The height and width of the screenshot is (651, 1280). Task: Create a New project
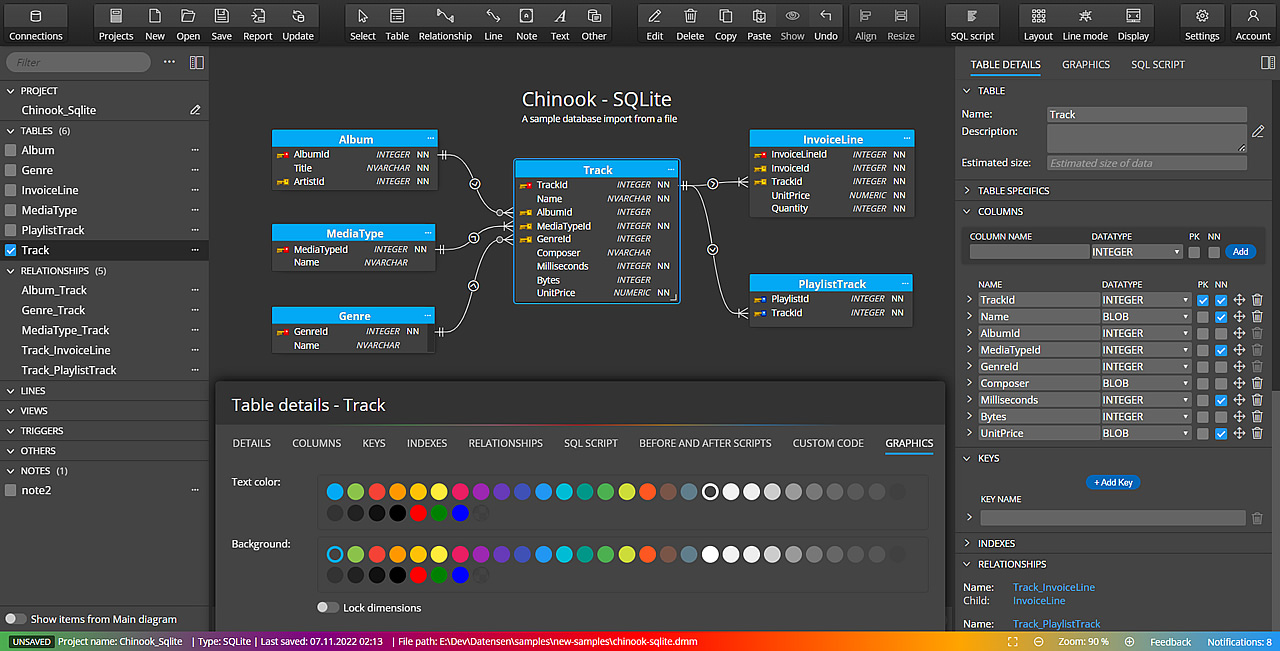click(155, 24)
